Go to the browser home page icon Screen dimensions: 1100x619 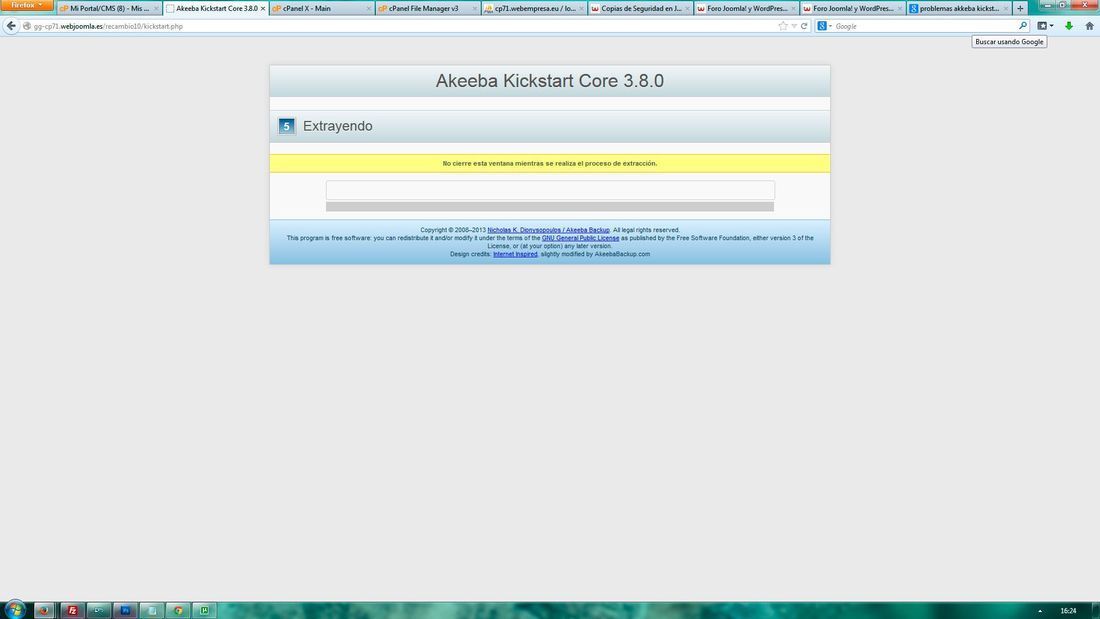(1089, 26)
